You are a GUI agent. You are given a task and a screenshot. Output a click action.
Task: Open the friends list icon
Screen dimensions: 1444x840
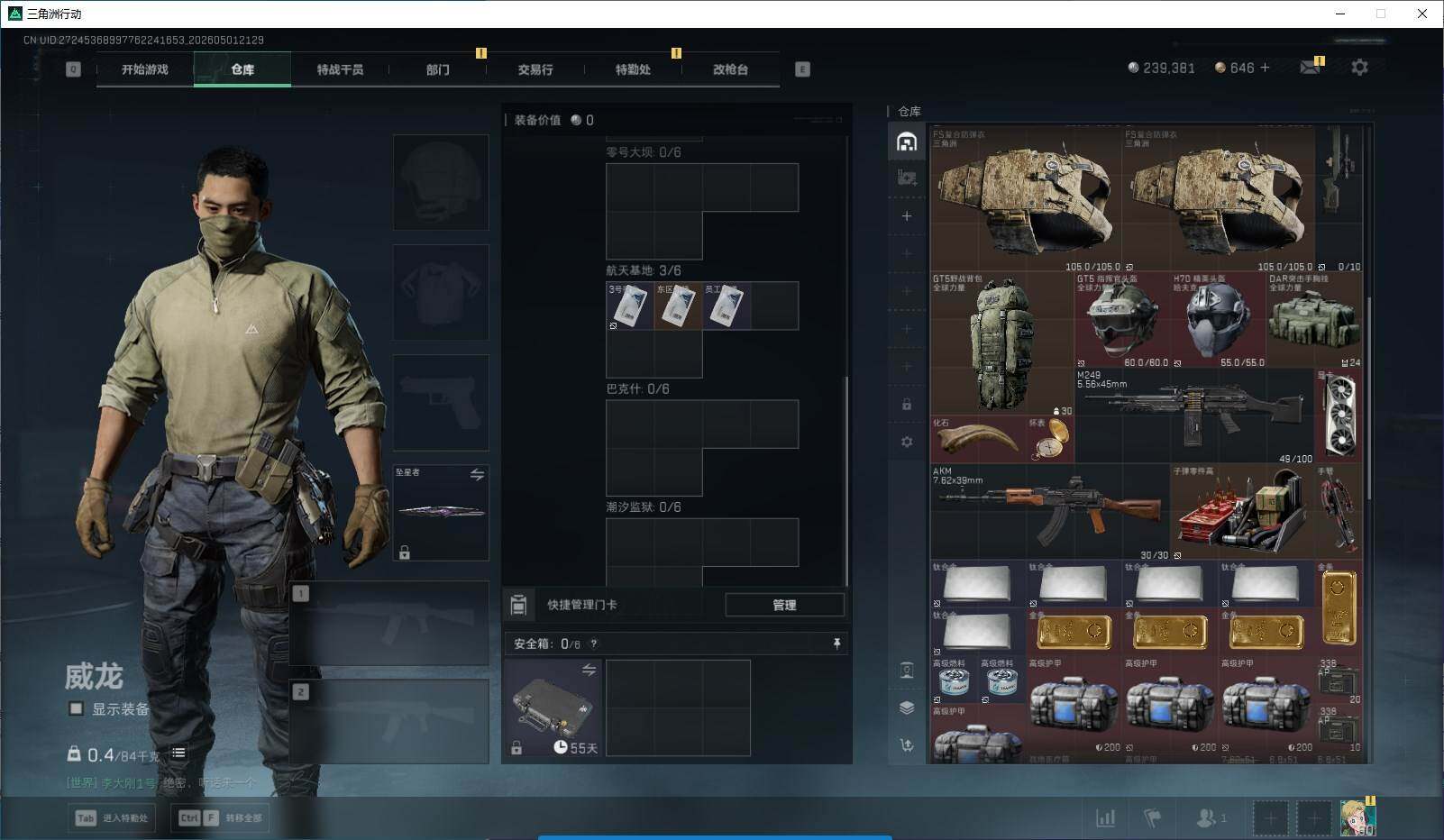click(1211, 817)
